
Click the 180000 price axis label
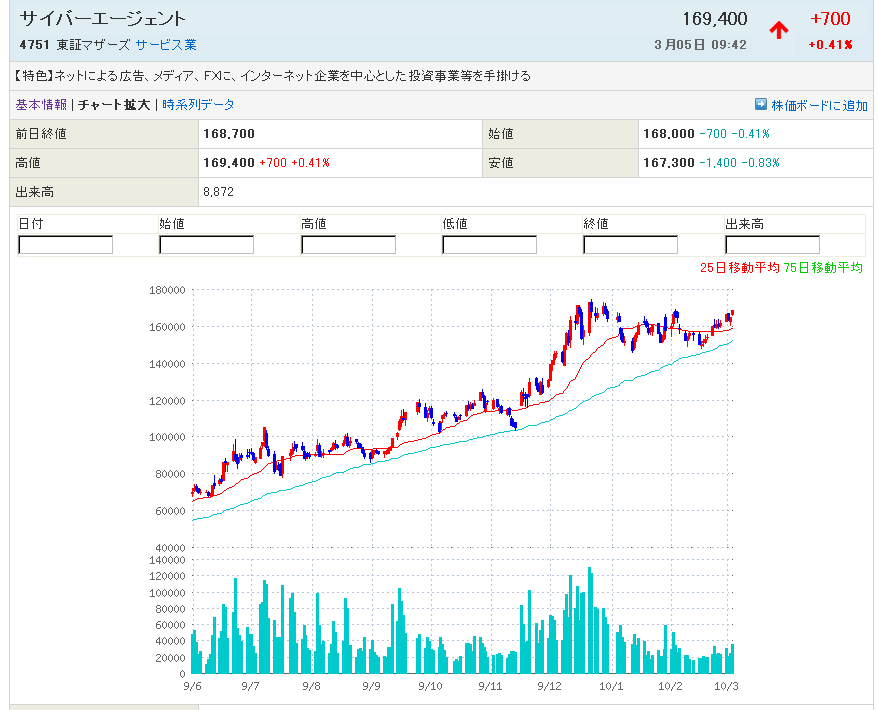167,290
